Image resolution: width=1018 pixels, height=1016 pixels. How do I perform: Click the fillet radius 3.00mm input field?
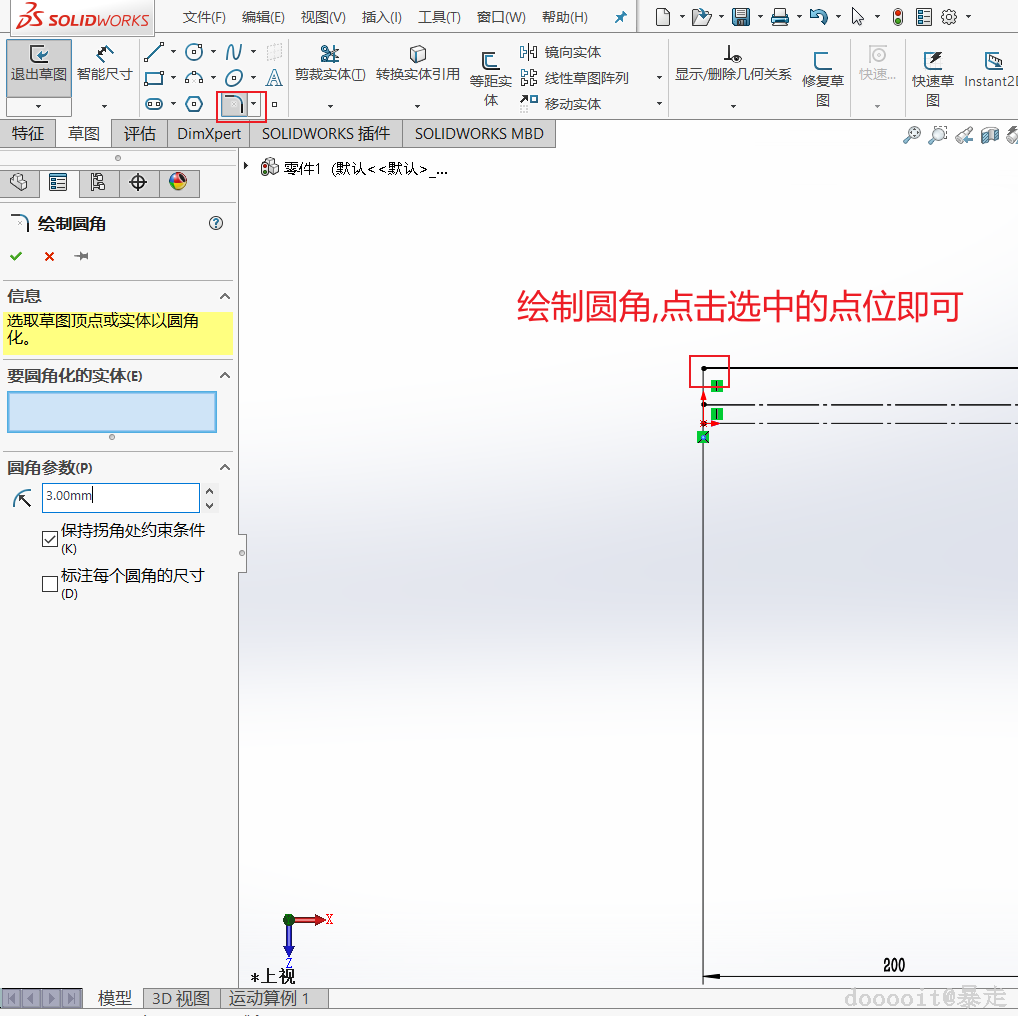(x=121, y=497)
